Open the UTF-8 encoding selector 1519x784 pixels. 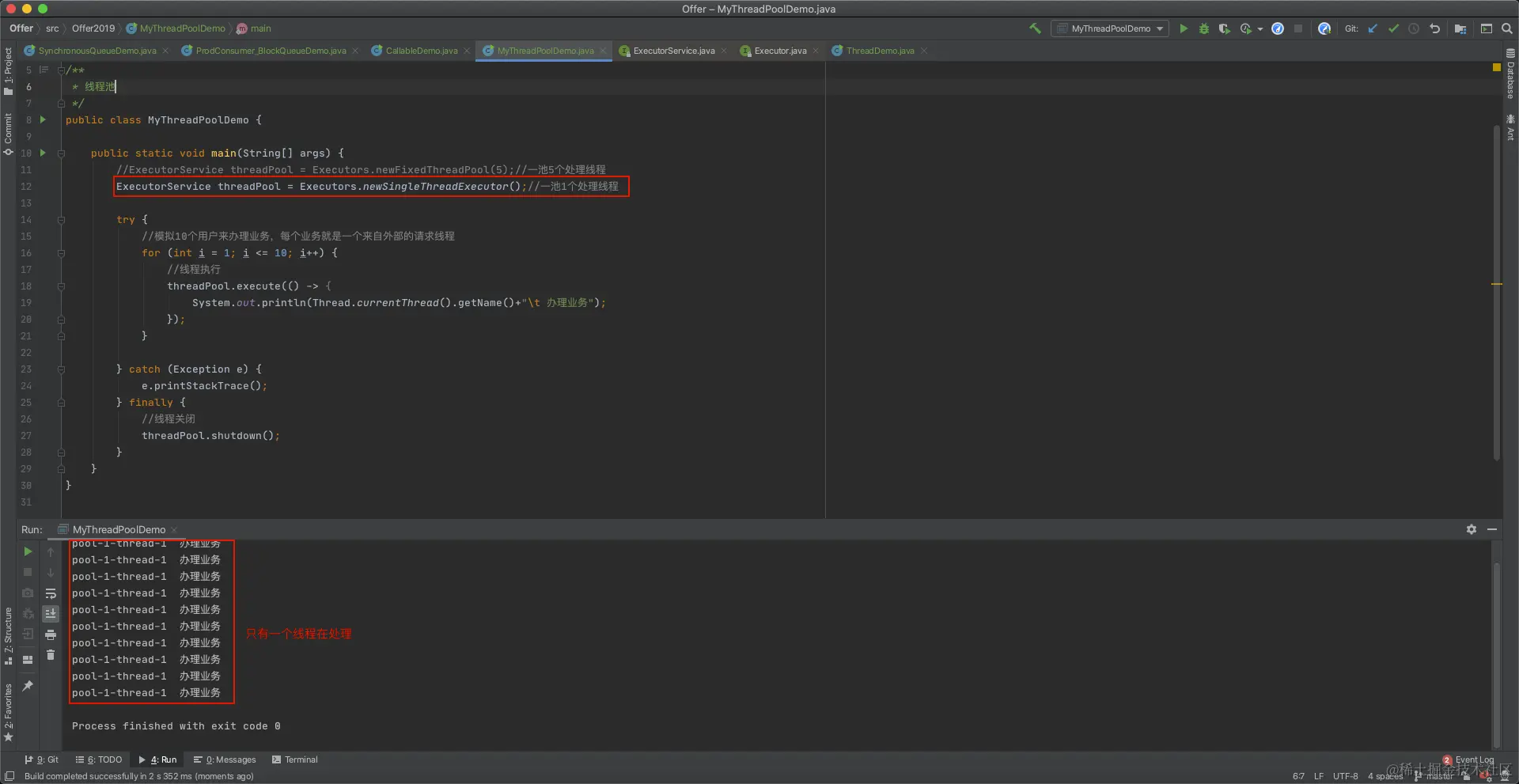coord(1345,776)
